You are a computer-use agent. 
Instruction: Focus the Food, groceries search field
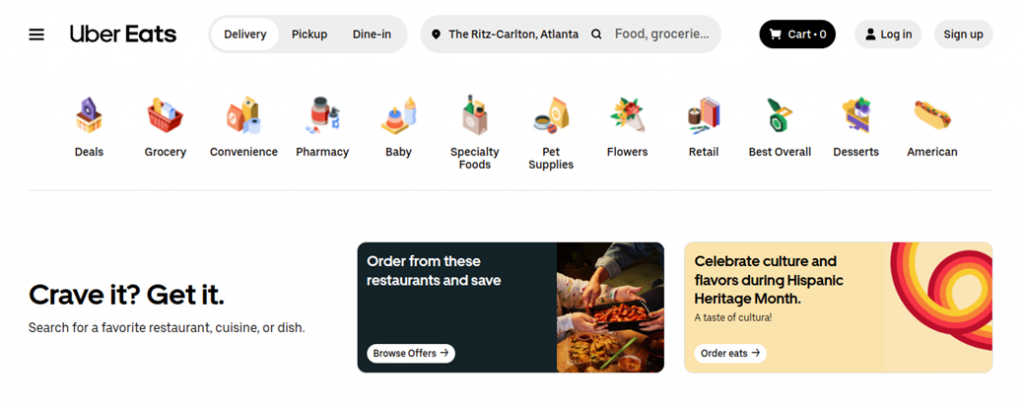[x=662, y=35]
